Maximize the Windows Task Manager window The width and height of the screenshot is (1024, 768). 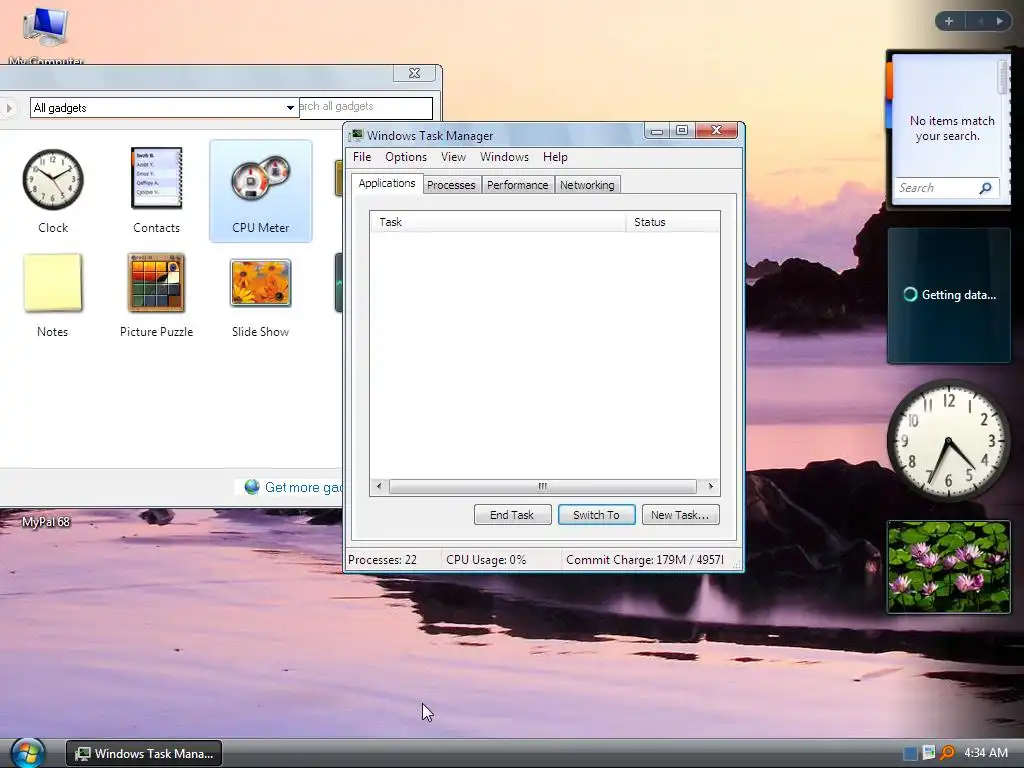pyautogui.click(x=682, y=131)
